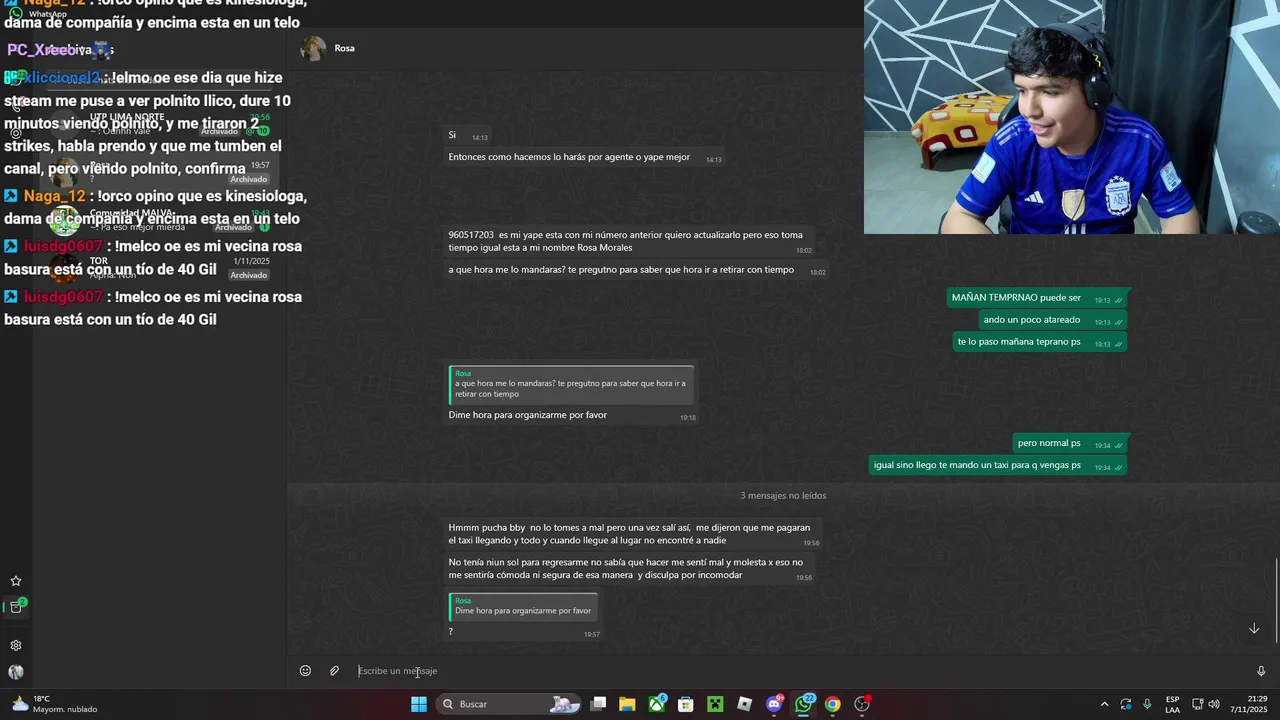Select message 'igual sino llego te mando un taxi'

pyautogui.click(x=998, y=465)
